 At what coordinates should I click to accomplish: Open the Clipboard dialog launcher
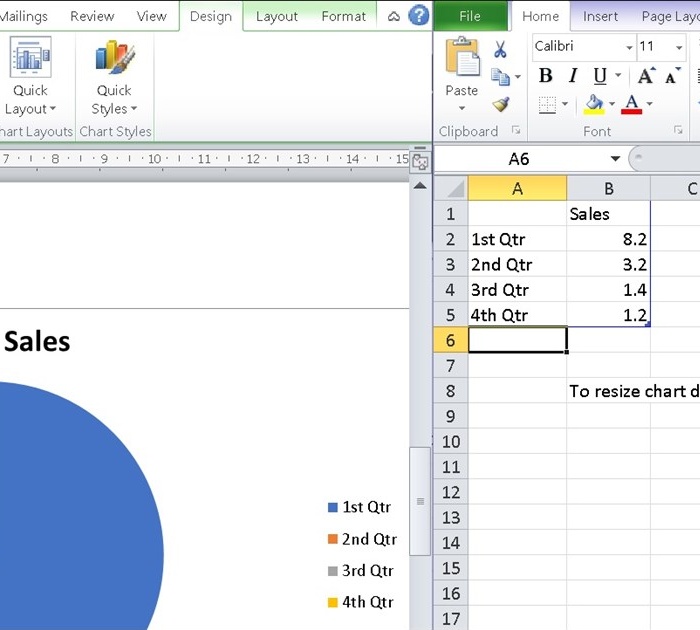516,130
